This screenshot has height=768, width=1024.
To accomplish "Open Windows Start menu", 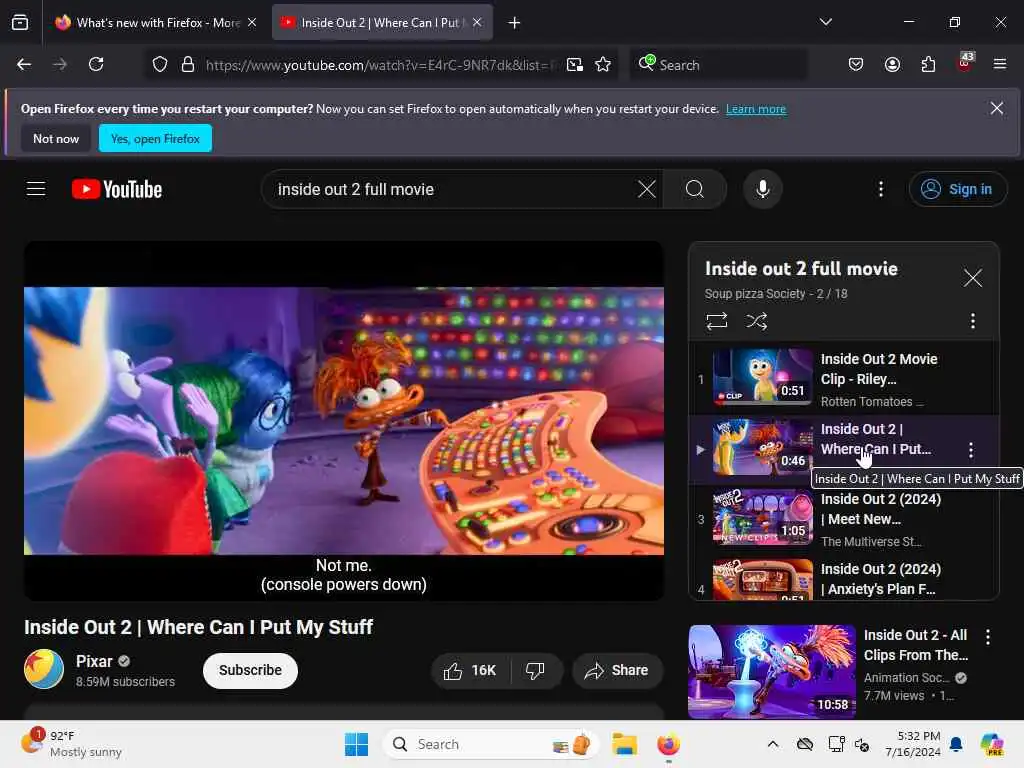I will [357, 744].
